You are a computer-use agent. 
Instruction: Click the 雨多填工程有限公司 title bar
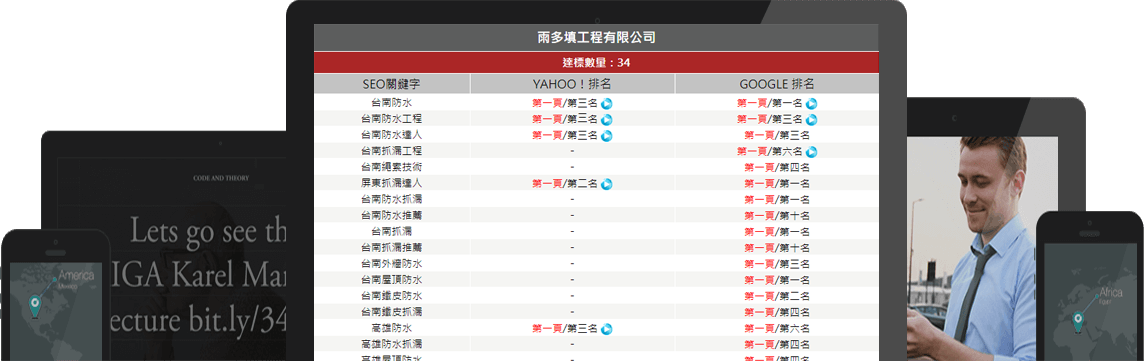(596, 37)
